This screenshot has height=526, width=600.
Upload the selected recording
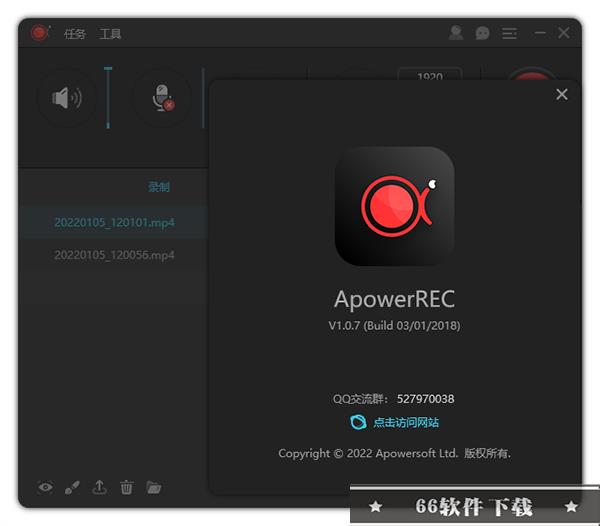point(99,487)
